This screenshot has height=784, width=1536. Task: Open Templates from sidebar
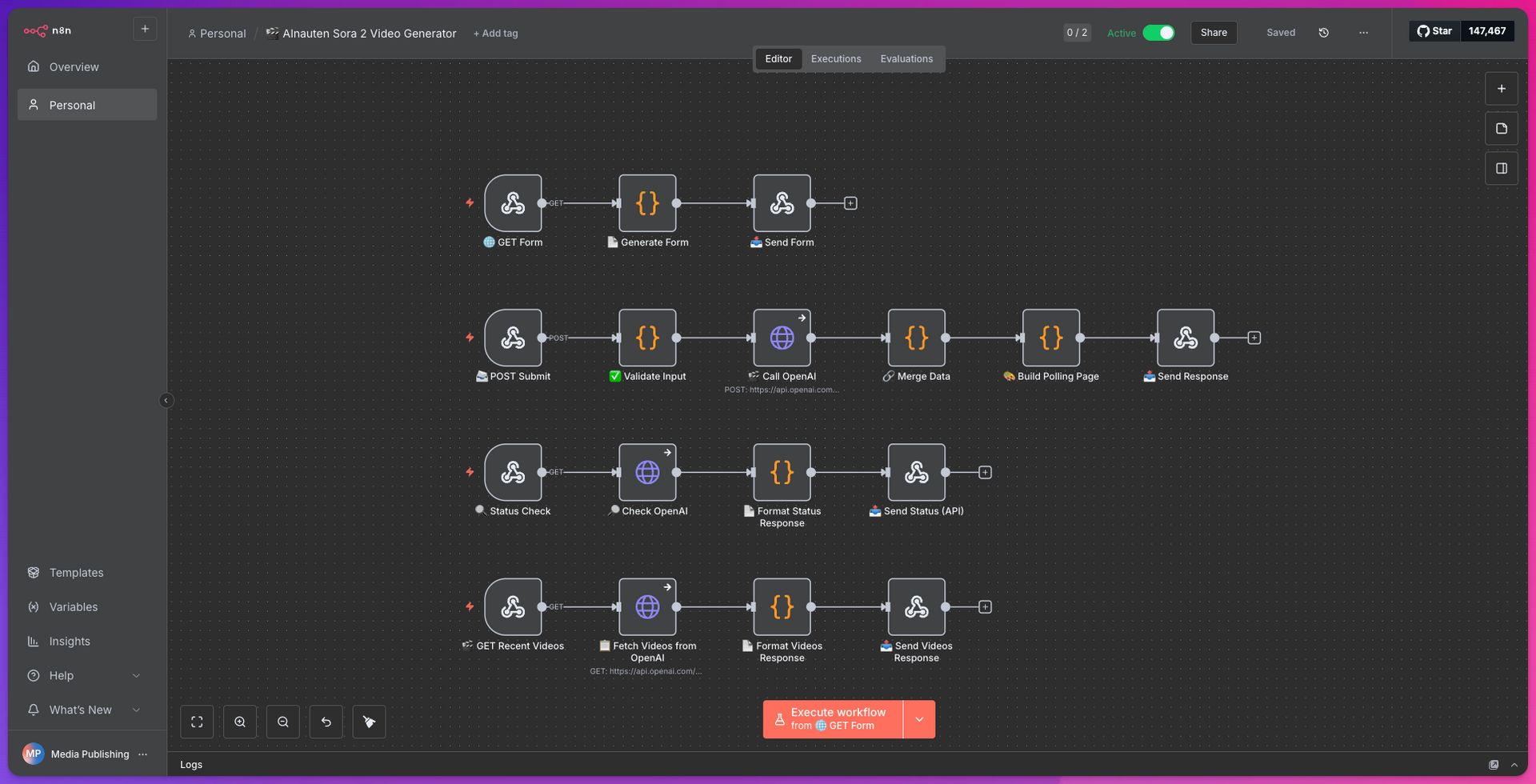coord(86,573)
